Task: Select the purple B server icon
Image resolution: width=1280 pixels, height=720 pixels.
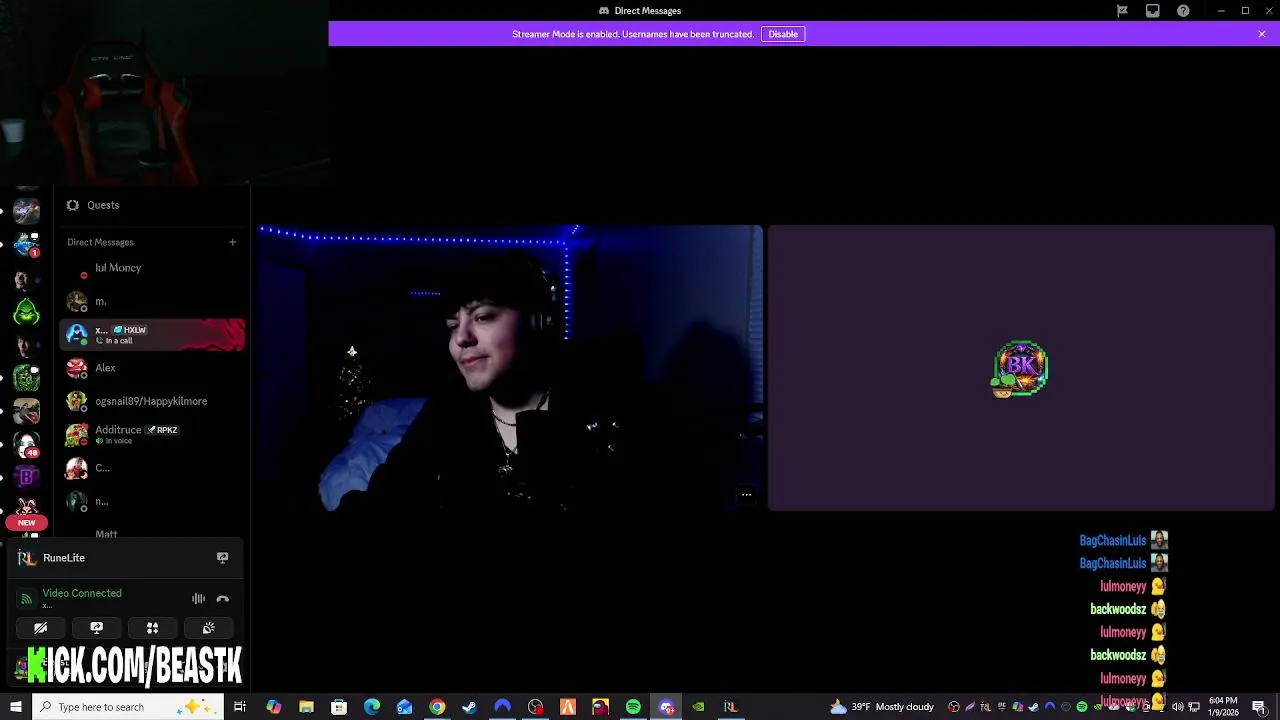Action: click(x=26, y=477)
